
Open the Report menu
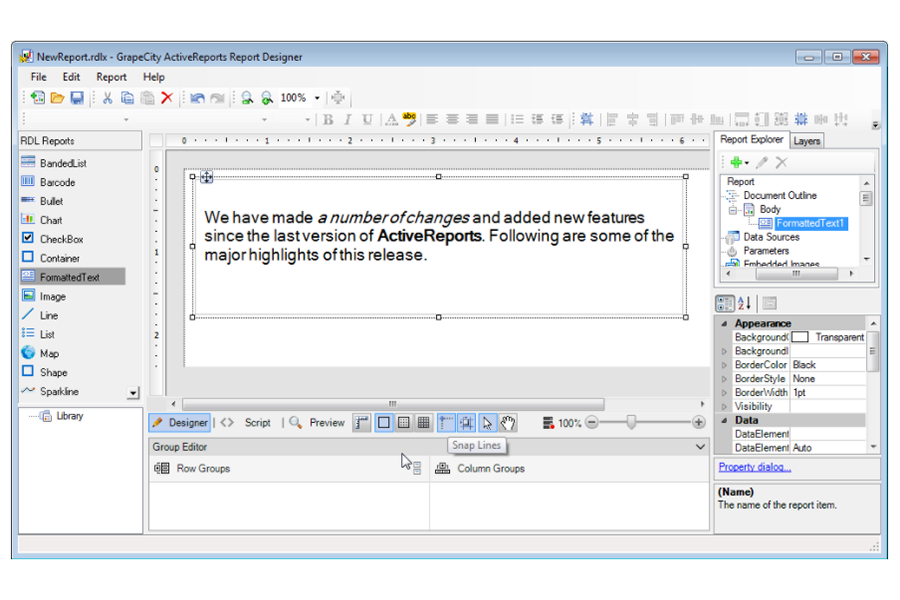click(111, 77)
